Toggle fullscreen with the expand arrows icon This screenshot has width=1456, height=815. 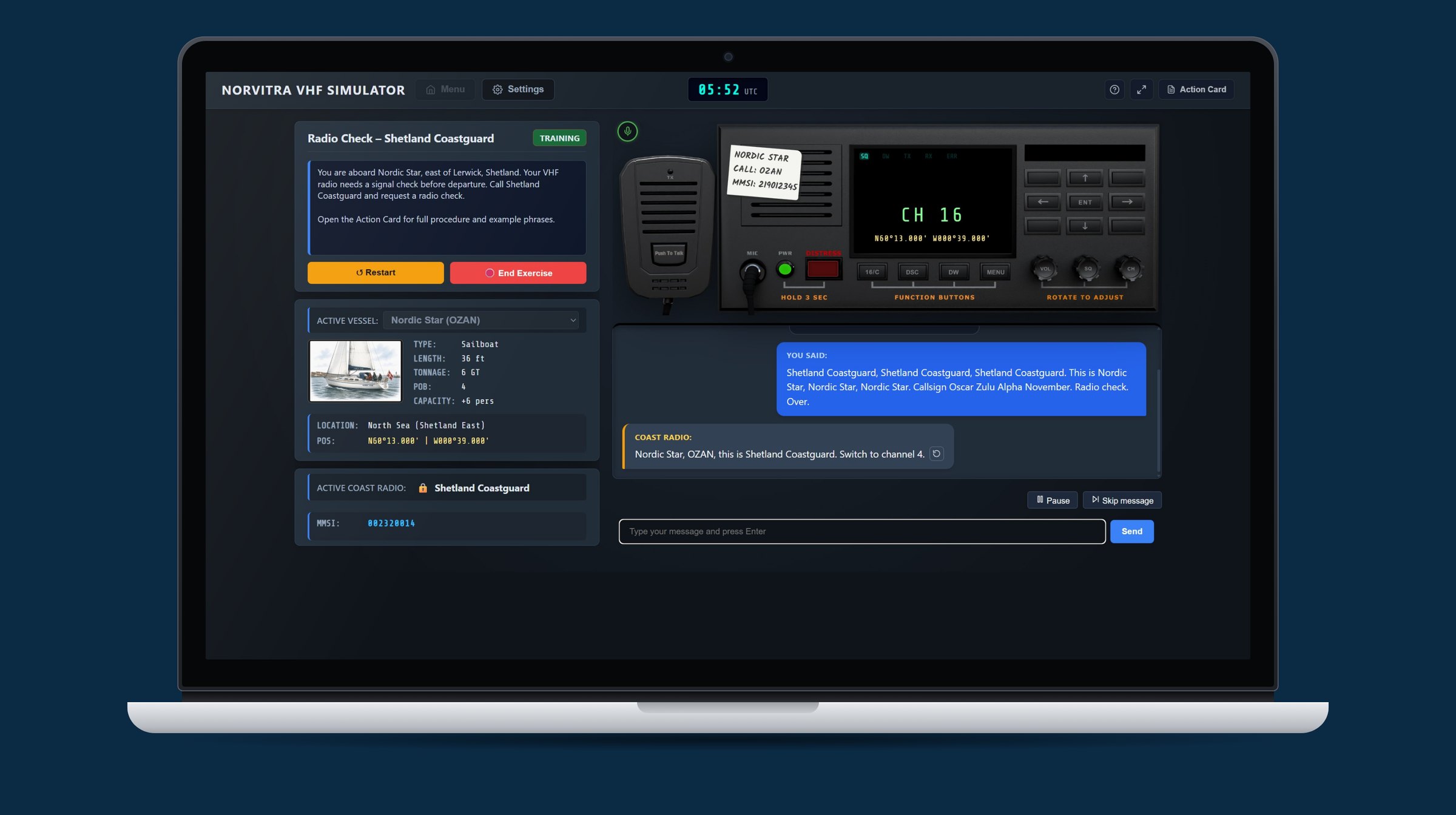click(1141, 89)
